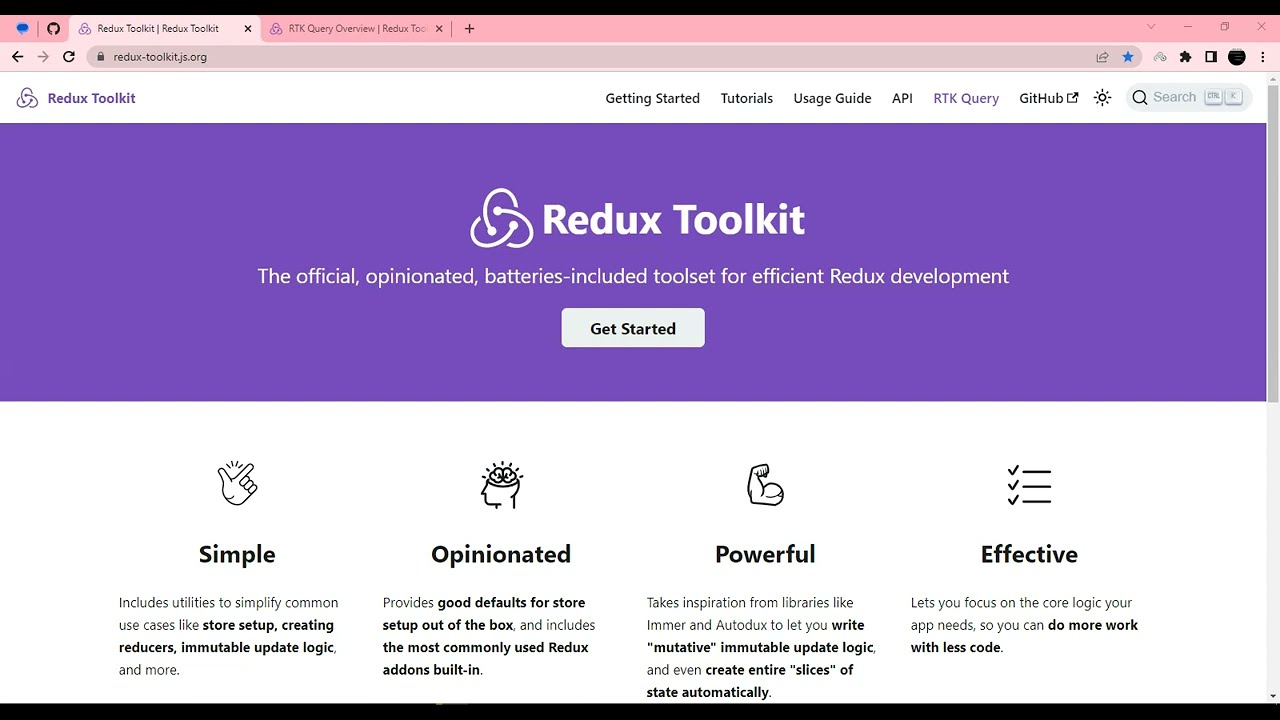Toggle the bookmark star icon
Image resolution: width=1280 pixels, height=720 pixels.
click(1128, 57)
